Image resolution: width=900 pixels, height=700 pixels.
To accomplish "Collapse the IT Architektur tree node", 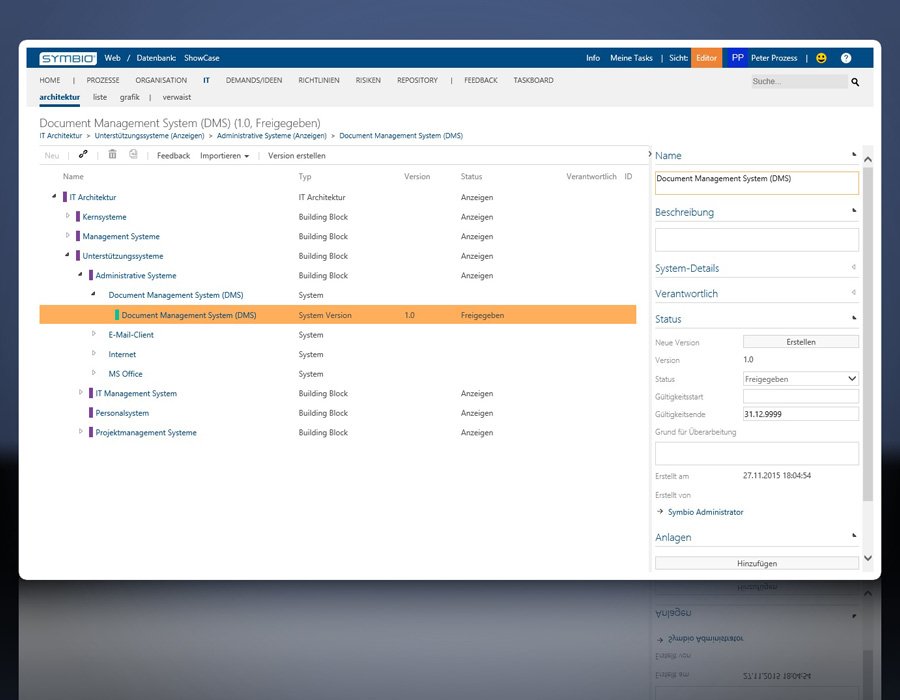I will pos(55,196).
